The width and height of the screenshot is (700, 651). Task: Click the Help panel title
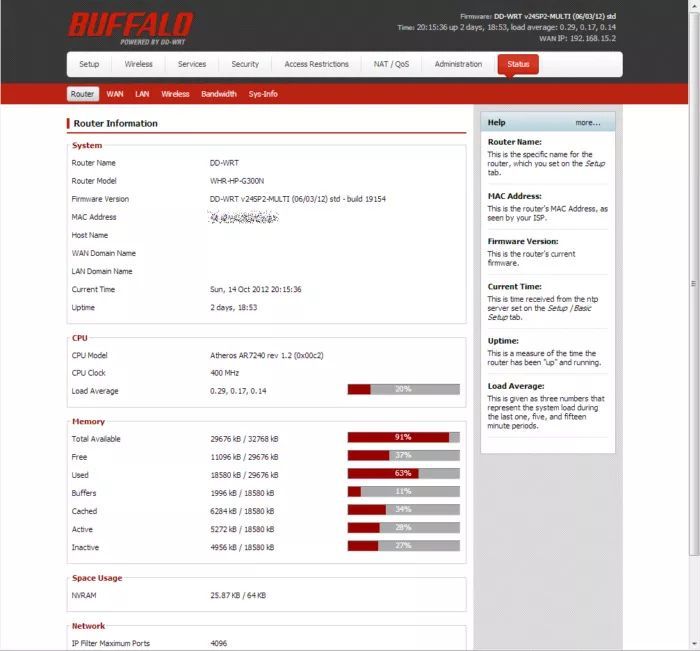(496, 123)
